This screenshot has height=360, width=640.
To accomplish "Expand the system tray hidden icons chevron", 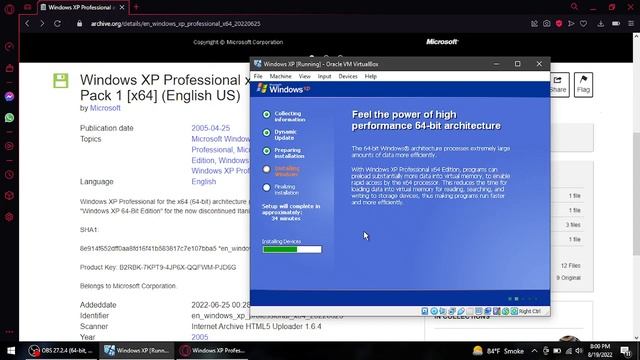I will tap(534, 351).
